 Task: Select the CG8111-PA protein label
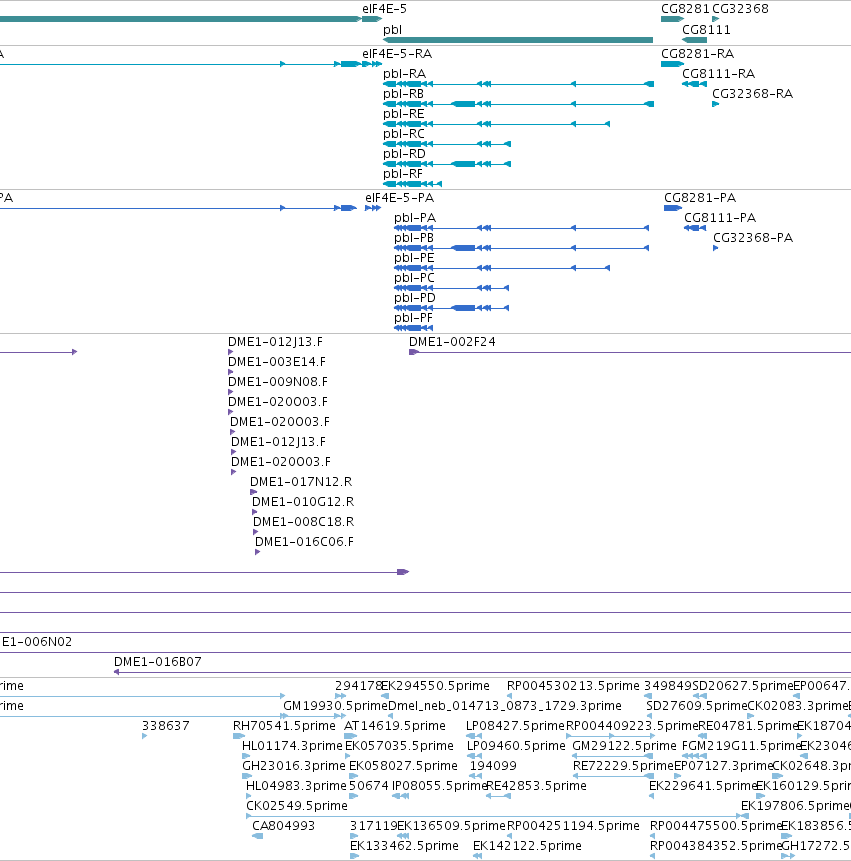(720, 218)
